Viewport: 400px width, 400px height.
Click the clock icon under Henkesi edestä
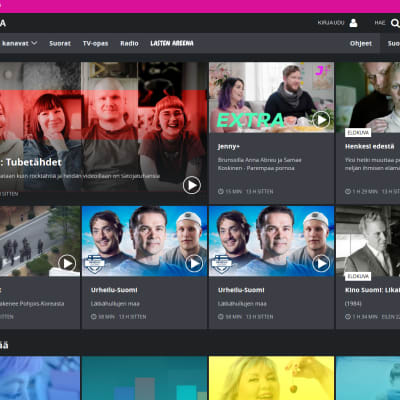pos(348,191)
